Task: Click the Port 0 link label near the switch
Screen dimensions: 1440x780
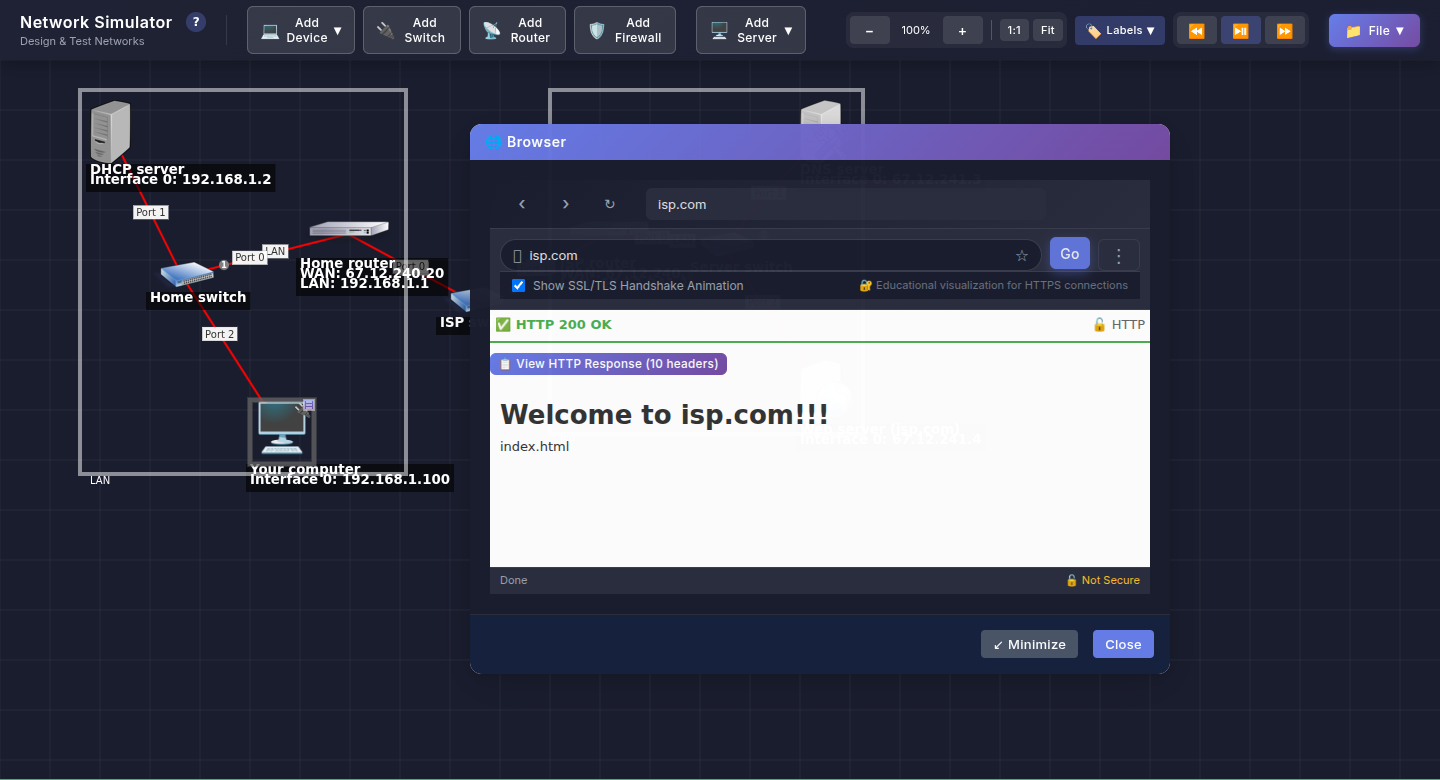Action: 250,257
